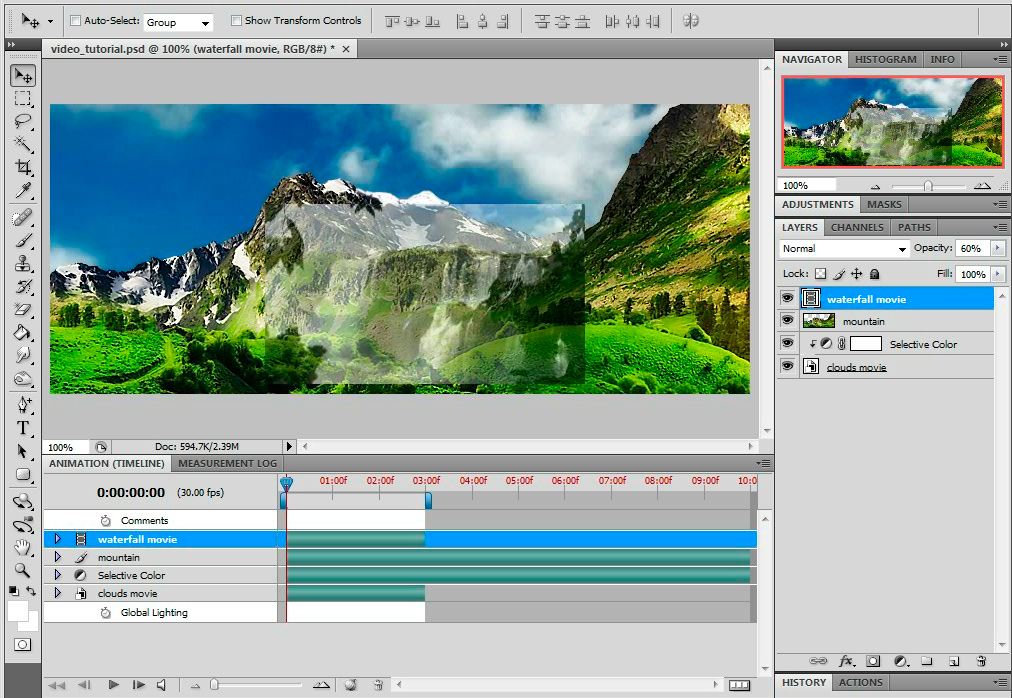Add a layer style via fx icon

pos(846,661)
